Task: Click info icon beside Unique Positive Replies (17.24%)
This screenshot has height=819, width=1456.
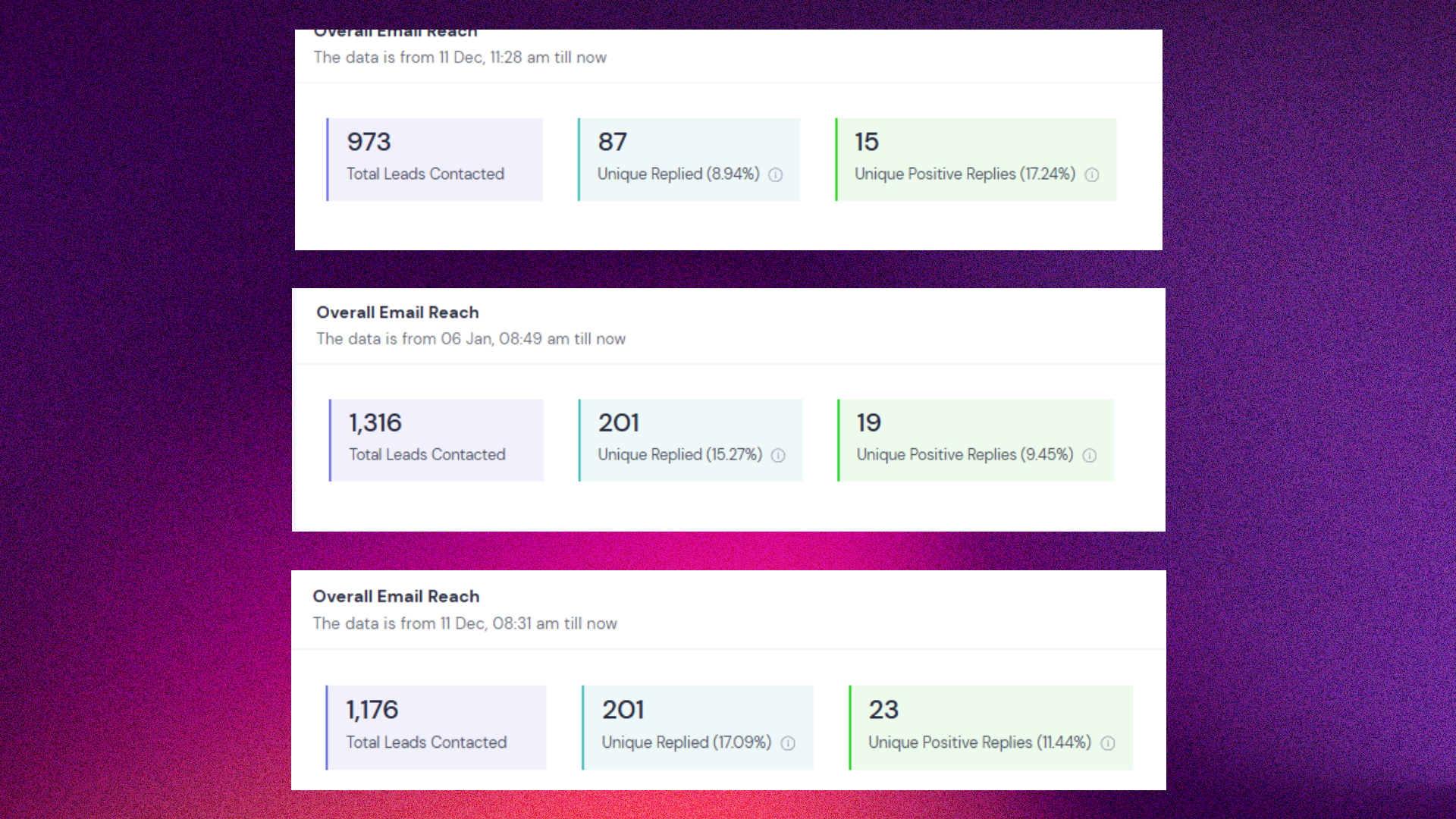Action: pyautogui.click(x=1091, y=175)
